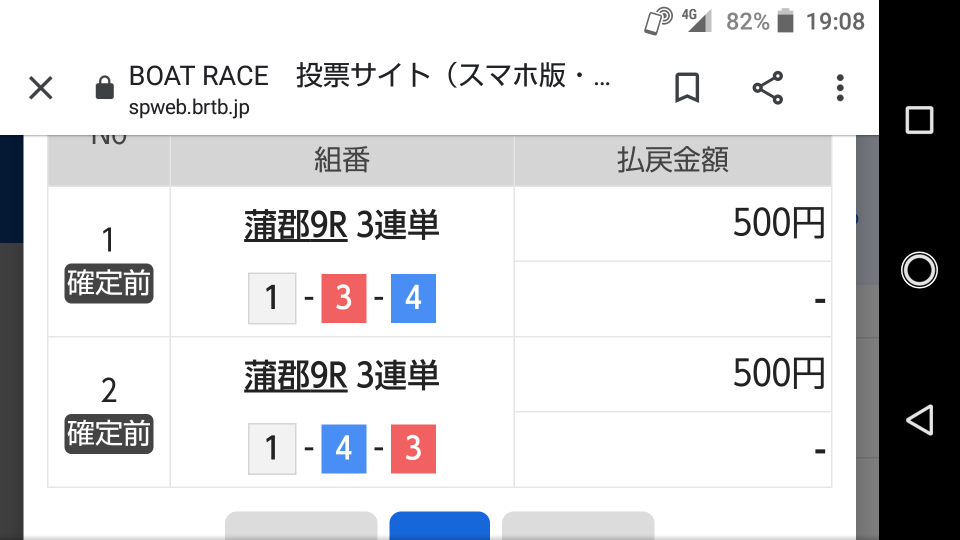Click blue number 4 box in second combination
Viewport: 960px width, 540px height.
coord(344,449)
